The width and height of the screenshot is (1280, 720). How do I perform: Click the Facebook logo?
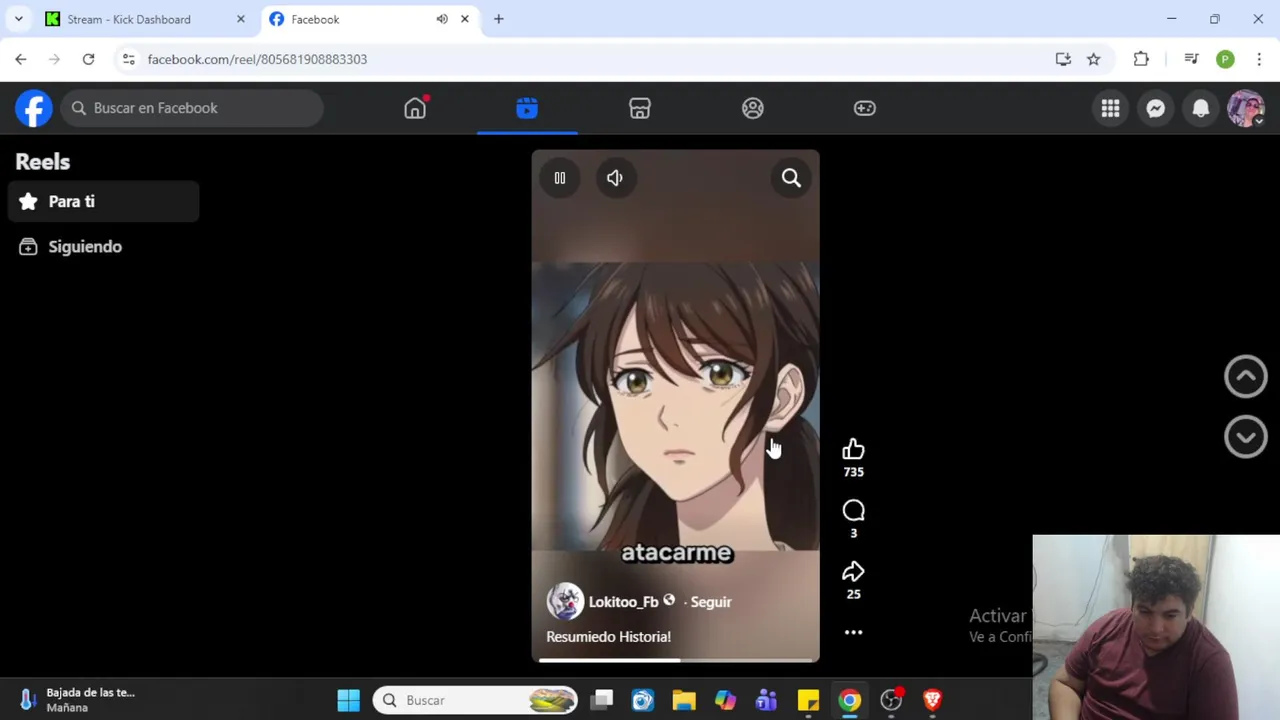click(34, 108)
